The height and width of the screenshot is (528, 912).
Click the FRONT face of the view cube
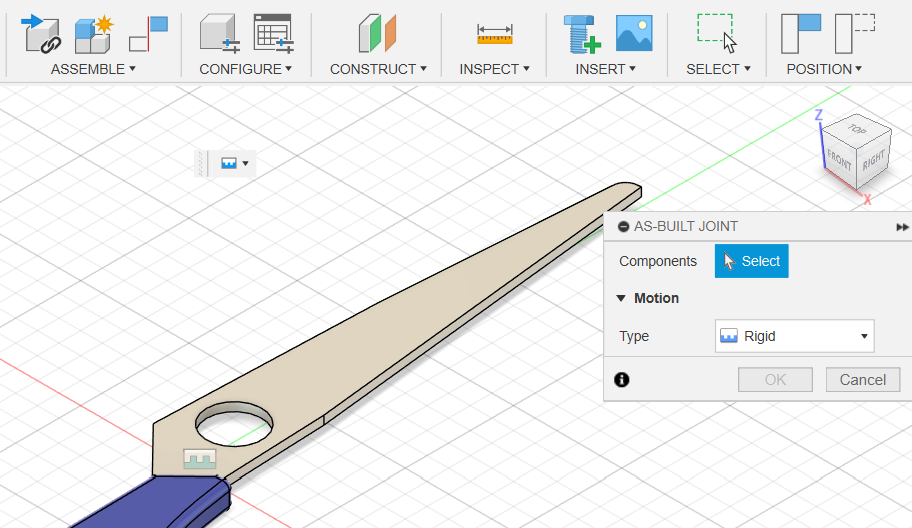pos(839,158)
